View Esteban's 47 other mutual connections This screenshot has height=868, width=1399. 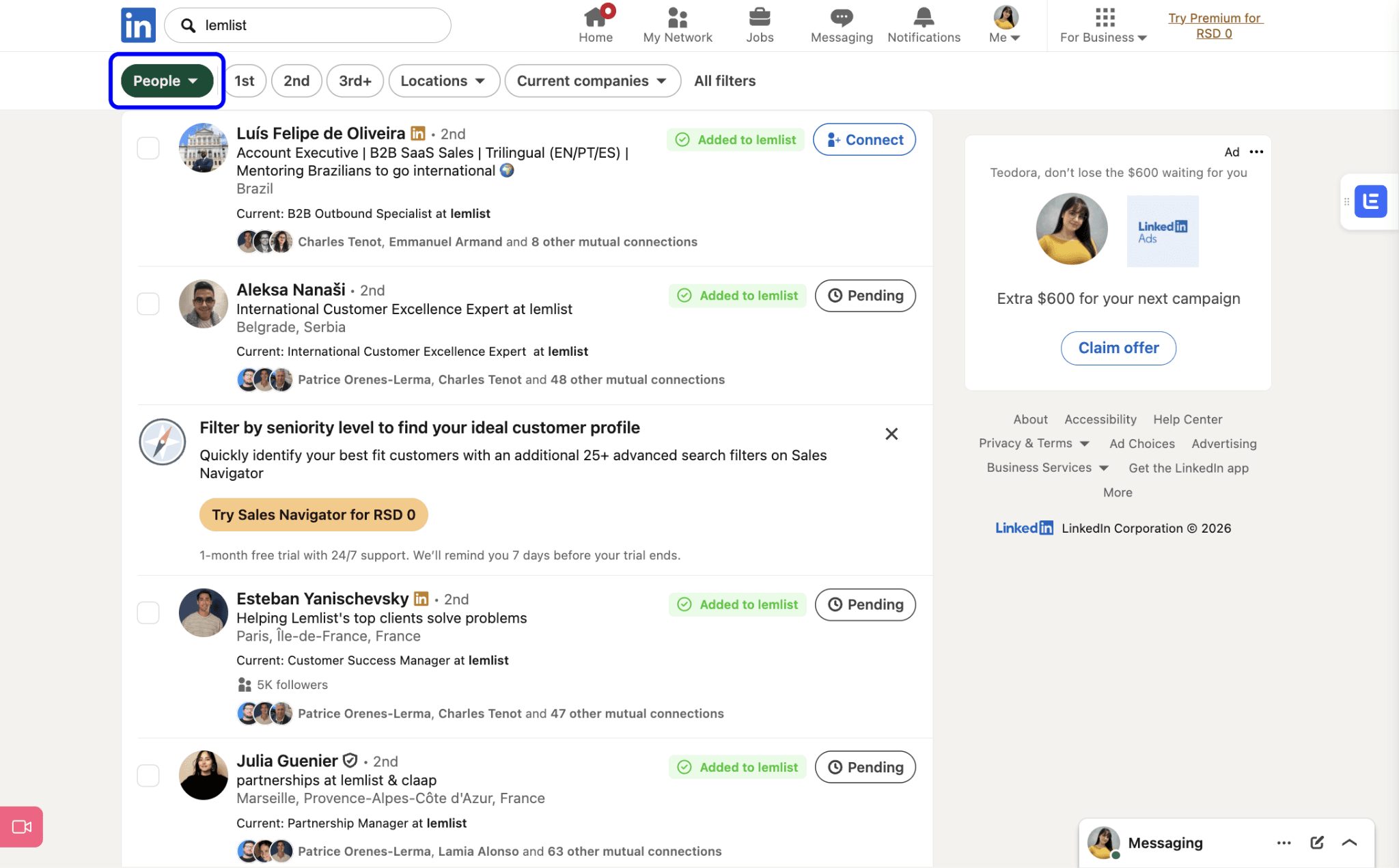click(637, 713)
